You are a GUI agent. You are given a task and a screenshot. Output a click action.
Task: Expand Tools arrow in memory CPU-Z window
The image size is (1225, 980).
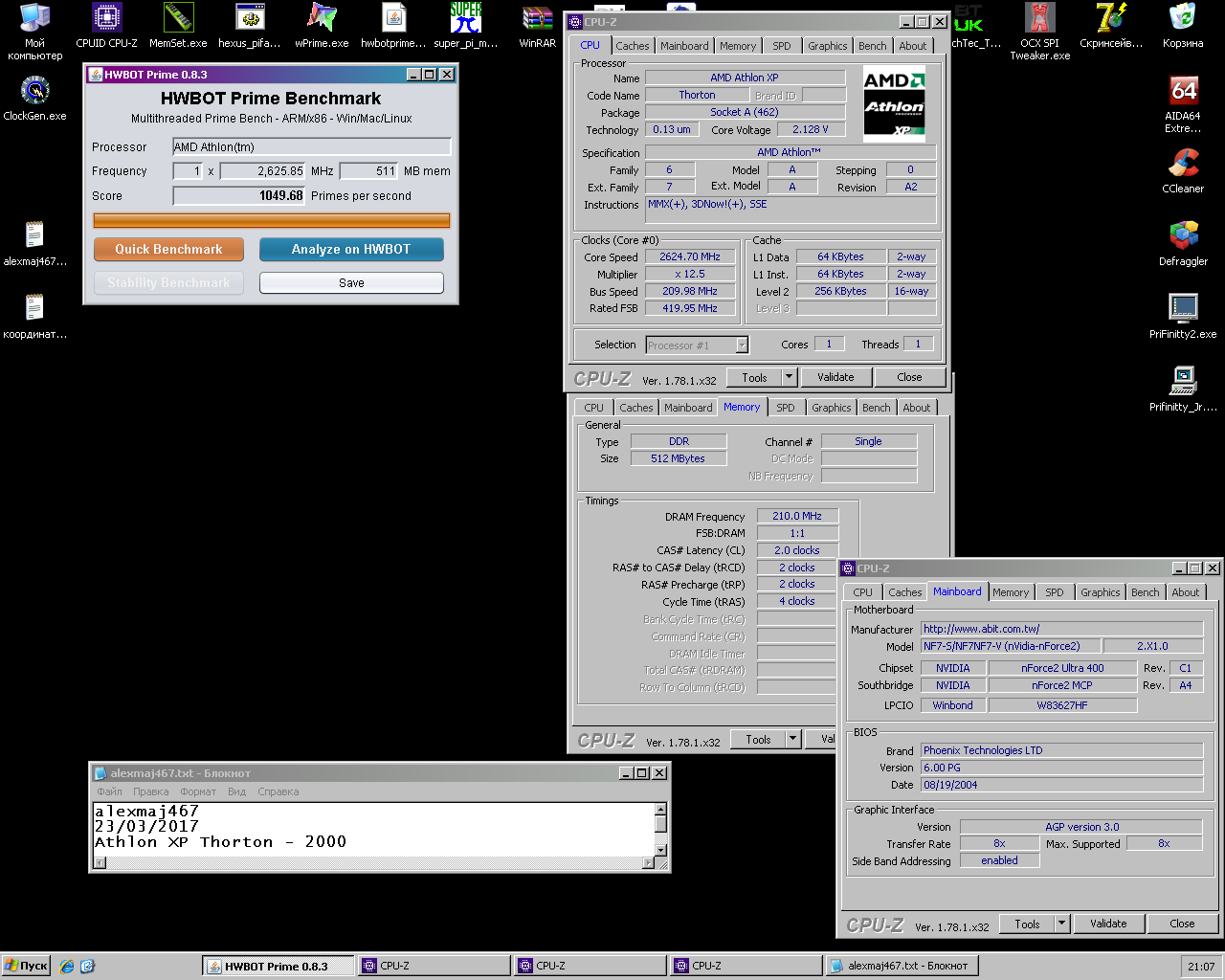793,739
